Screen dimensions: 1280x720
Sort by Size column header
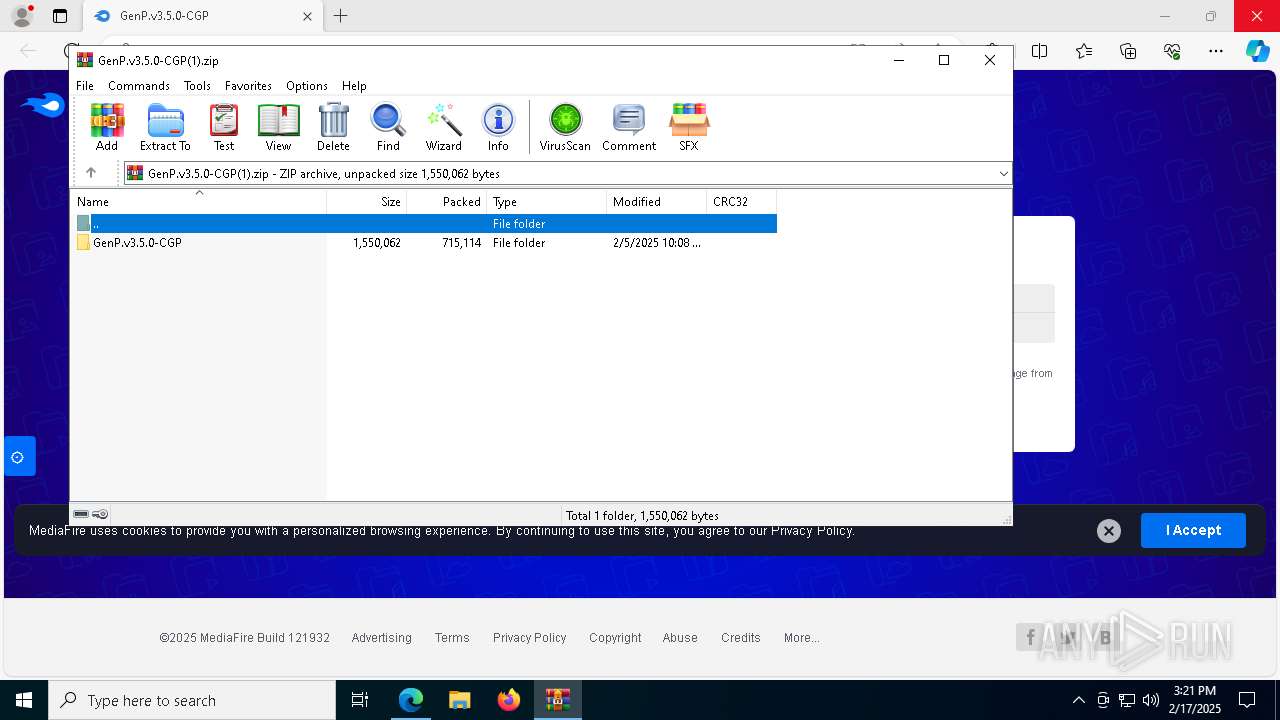pos(367,202)
